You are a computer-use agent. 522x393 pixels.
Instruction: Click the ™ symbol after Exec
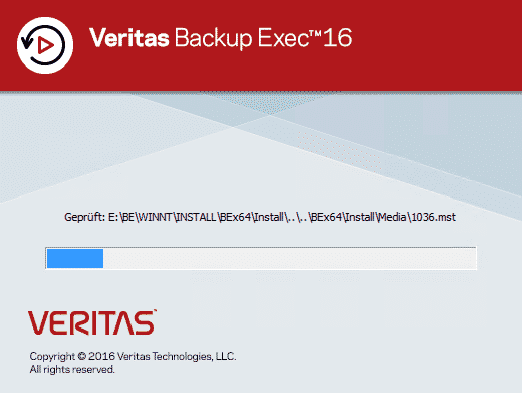(315, 34)
